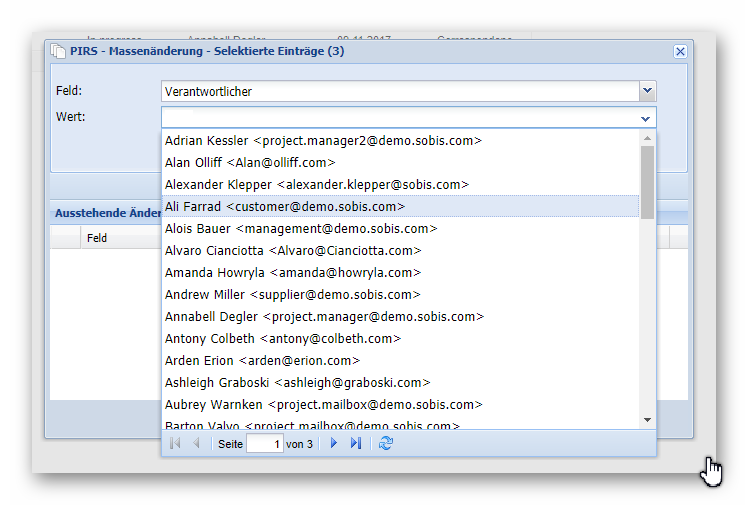The image size is (748, 505).
Task: Click the Wert combo box field
Action: point(398,118)
